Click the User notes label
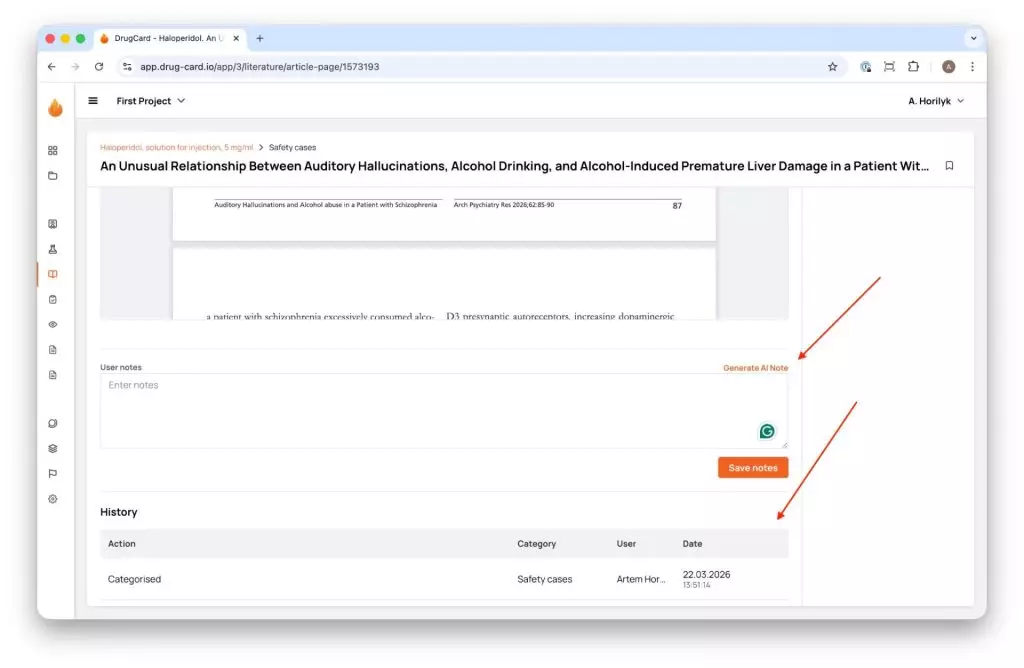 point(121,368)
